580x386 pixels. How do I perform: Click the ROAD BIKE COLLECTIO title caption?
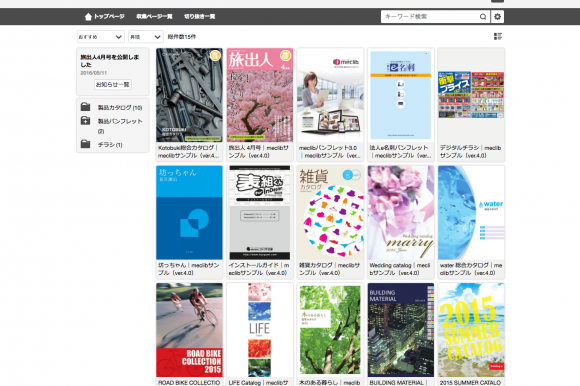189,382
